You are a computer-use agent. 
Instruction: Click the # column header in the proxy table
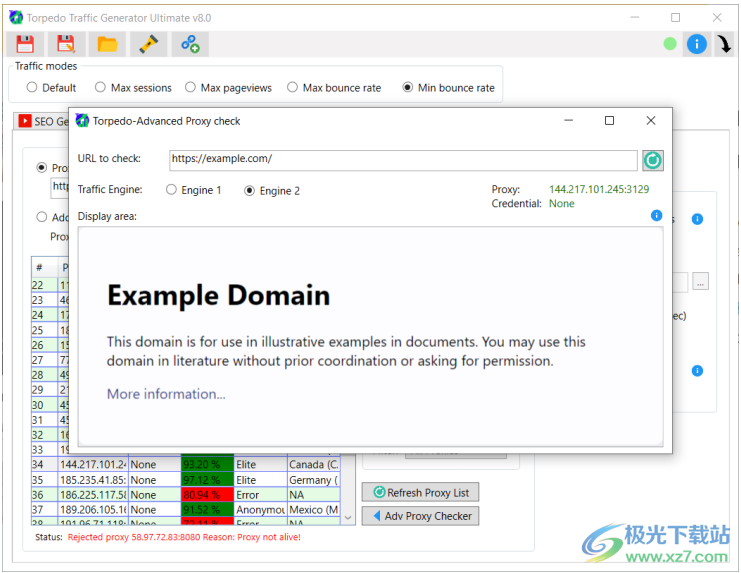click(44, 268)
